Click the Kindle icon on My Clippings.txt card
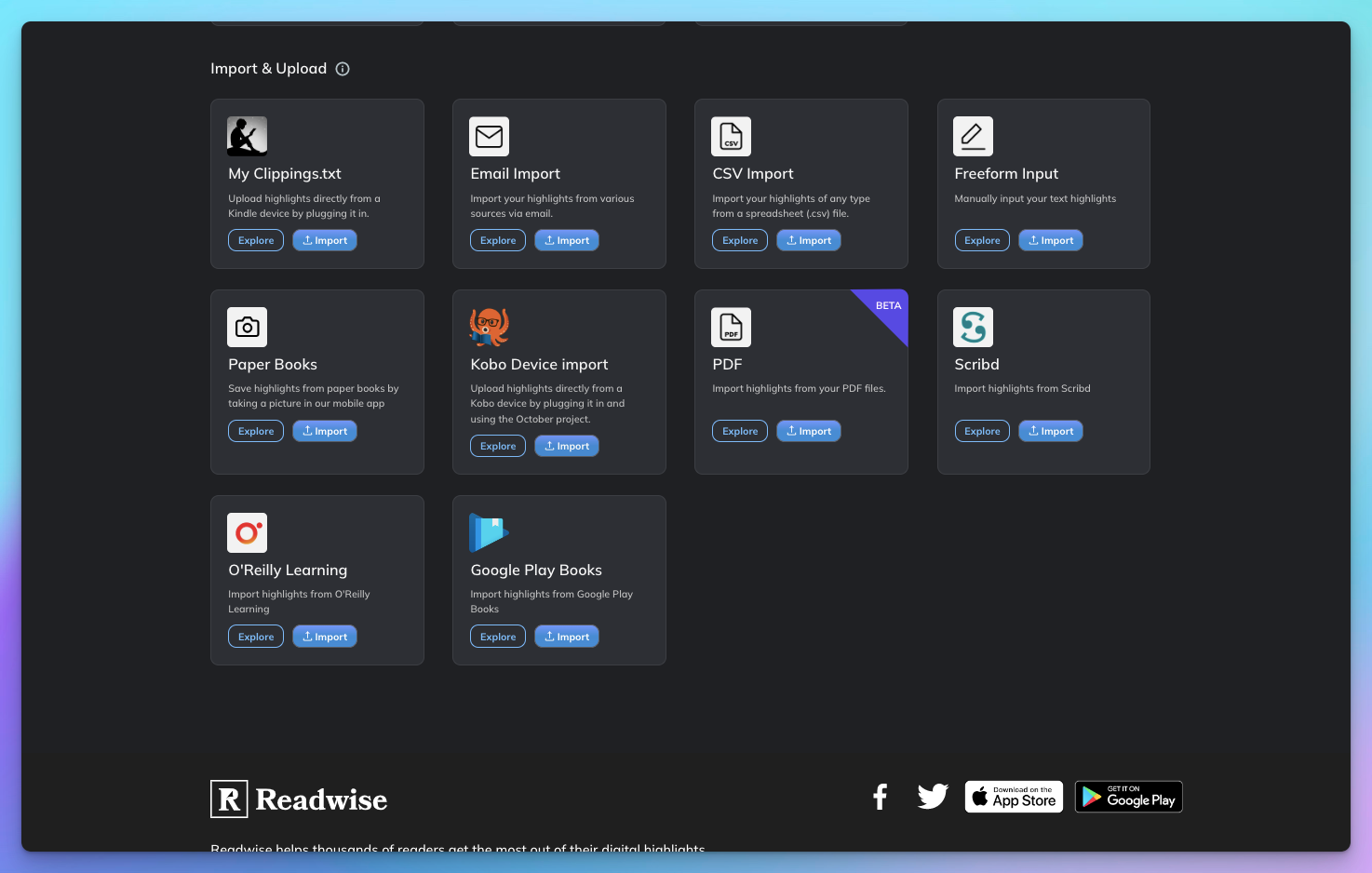This screenshot has height=873, width=1372. [247, 136]
